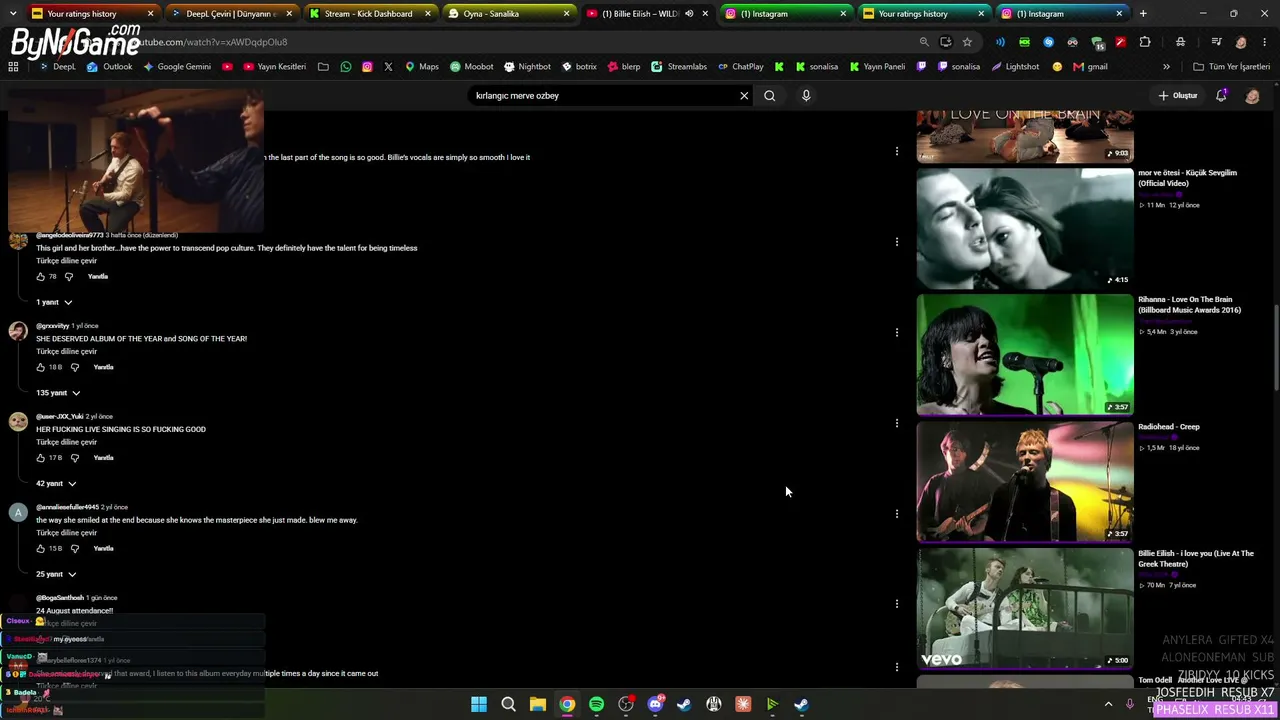Open the Instagram bookmark icon
The image size is (1280, 720).
367,67
